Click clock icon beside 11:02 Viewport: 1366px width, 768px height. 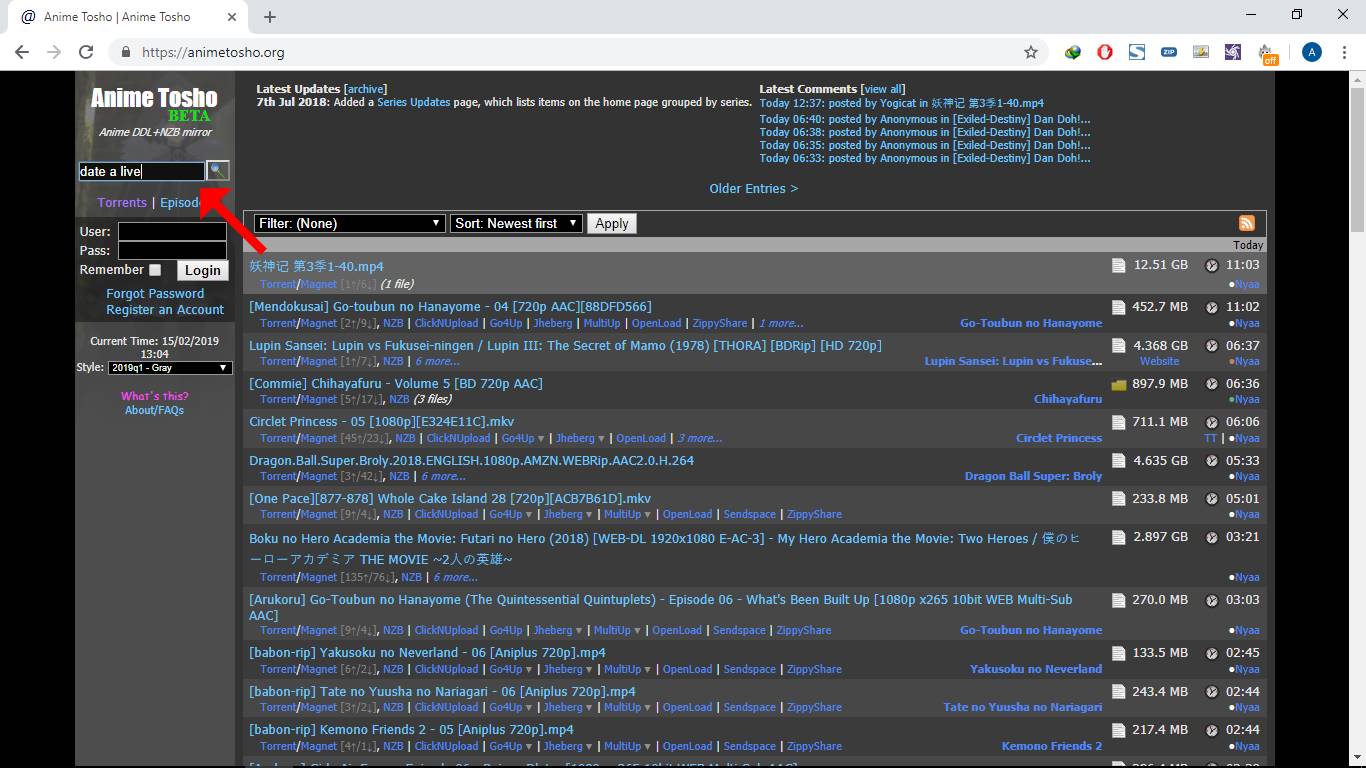[x=1211, y=307]
